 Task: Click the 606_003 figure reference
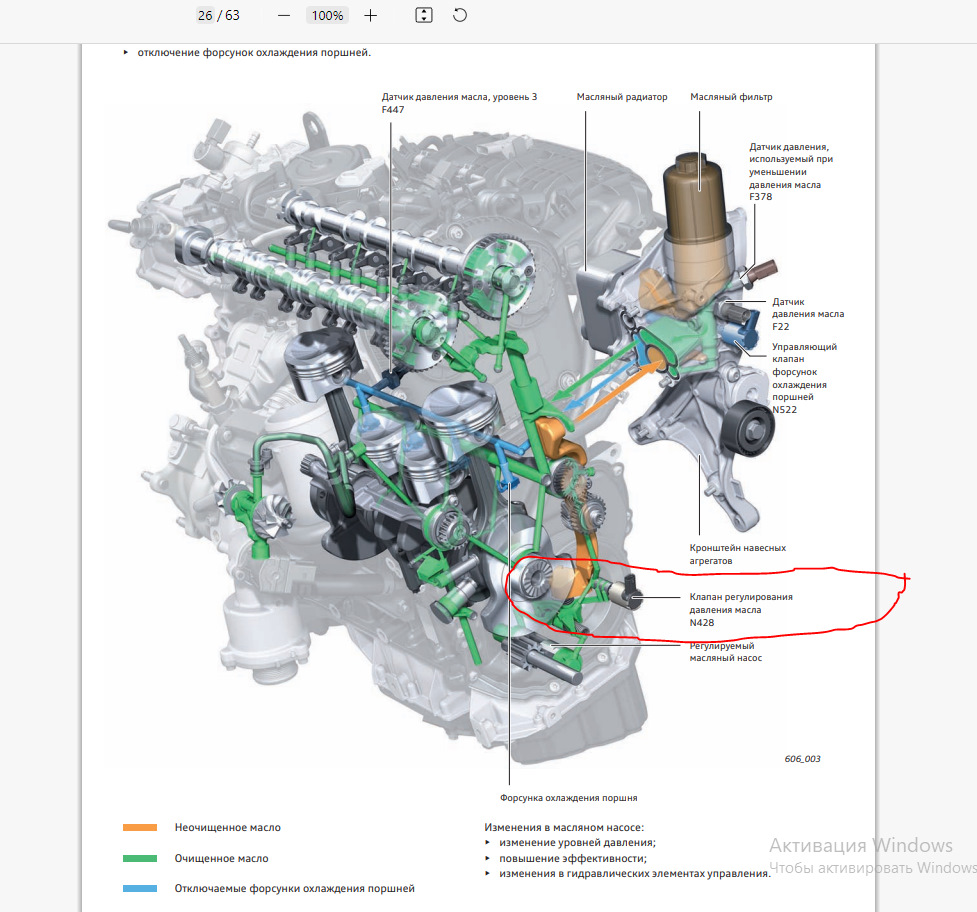801,759
